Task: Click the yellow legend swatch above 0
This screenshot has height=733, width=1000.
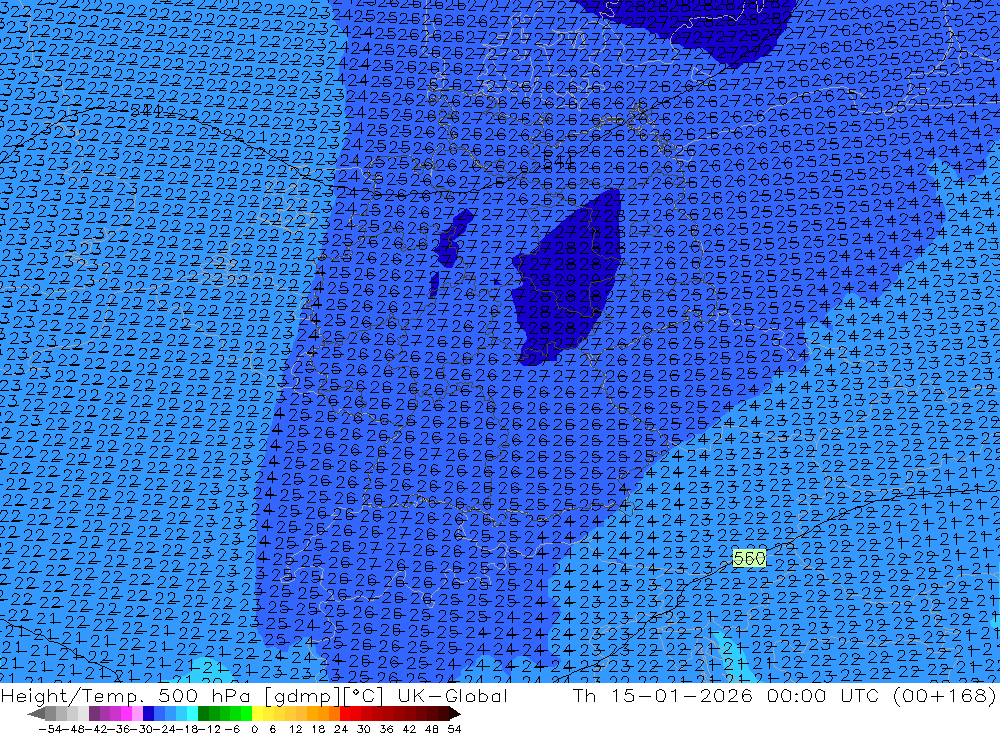Action: tap(258, 714)
